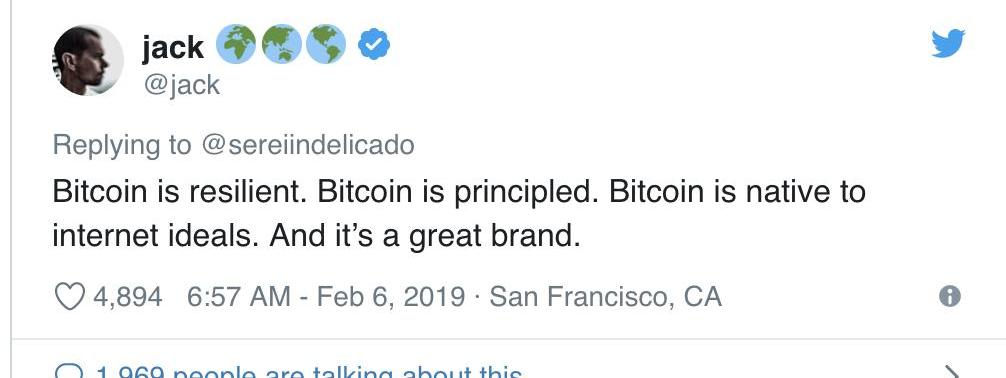Viewport: 1006px width, 378px height.
Task: Like the tweet with the heart icon
Action: (x=69, y=297)
